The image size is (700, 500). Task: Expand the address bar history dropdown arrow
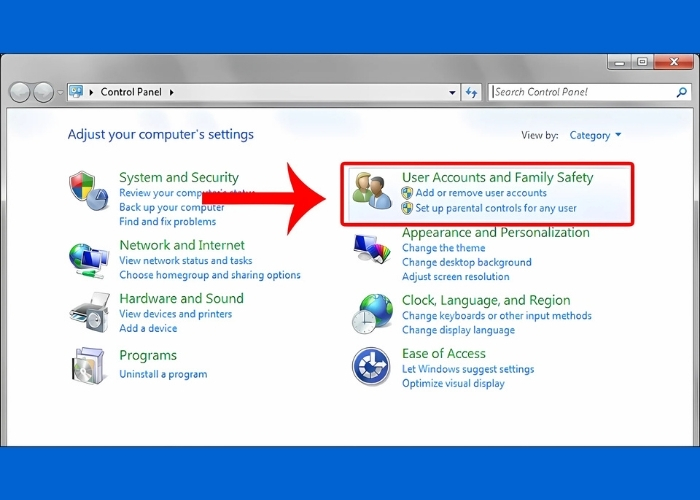click(x=452, y=92)
